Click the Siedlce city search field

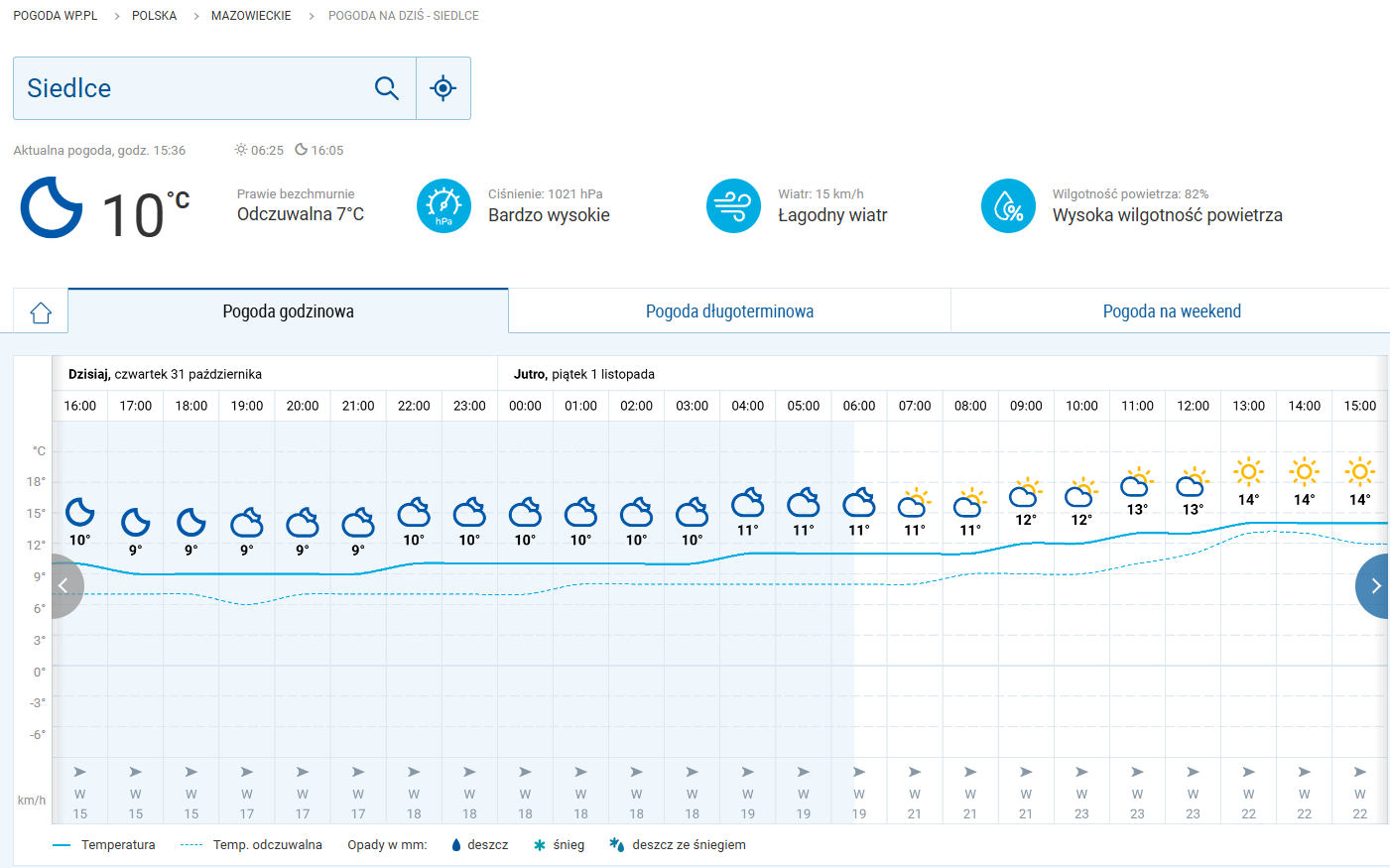pos(189,88)
